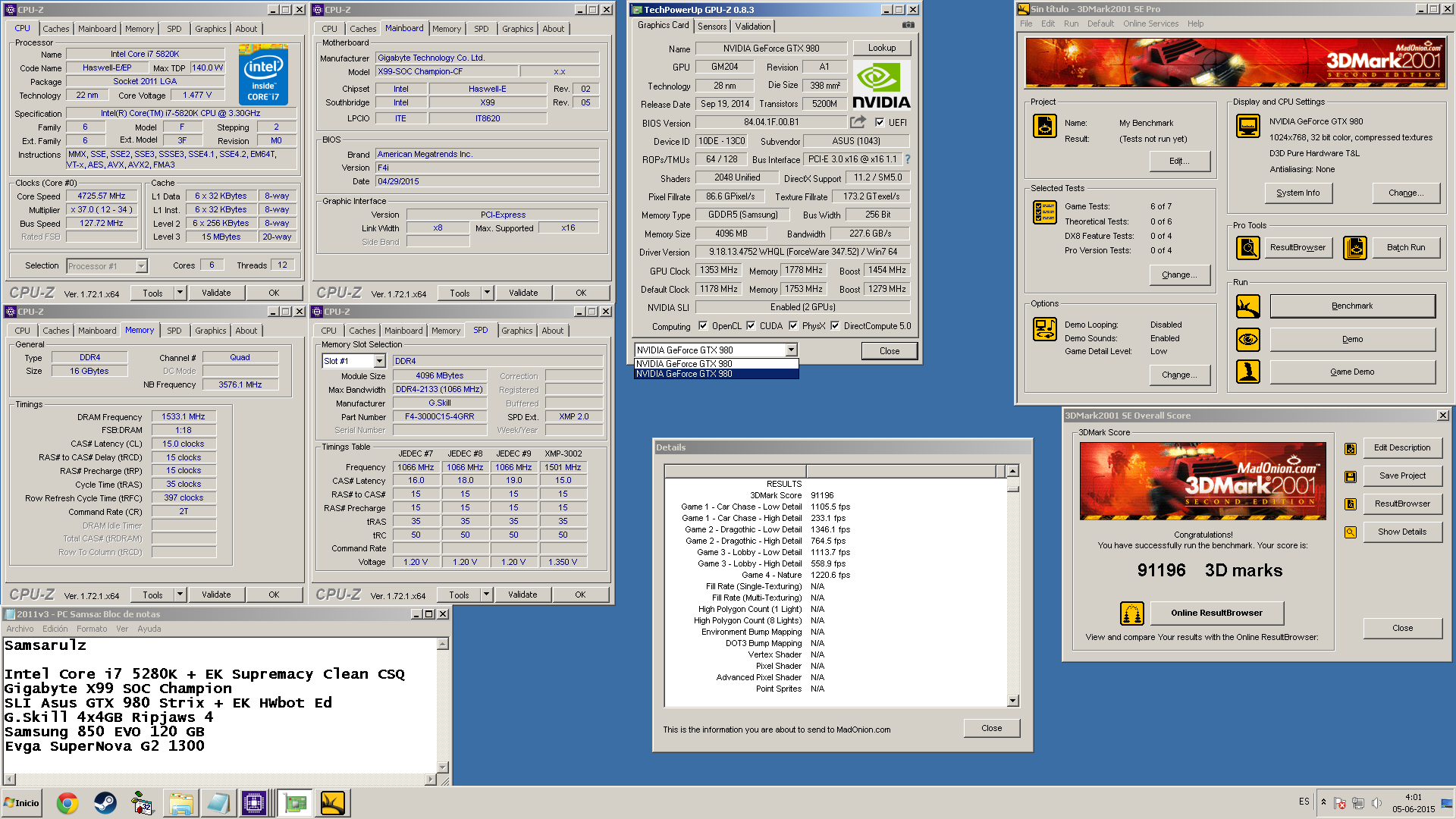
Task: Open Steam from the taskbar
Action: click(105, 803)
